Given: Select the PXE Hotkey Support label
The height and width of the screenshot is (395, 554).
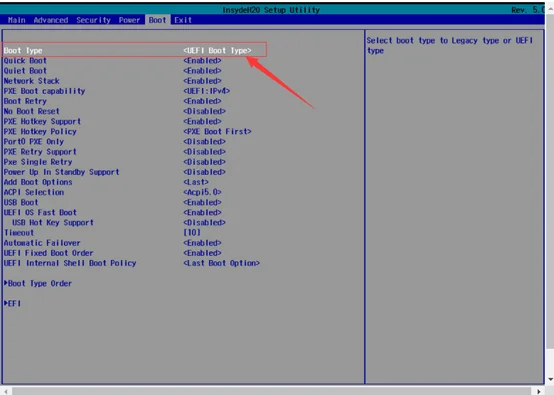Looking at the screenshot, I should coord(42,122).
